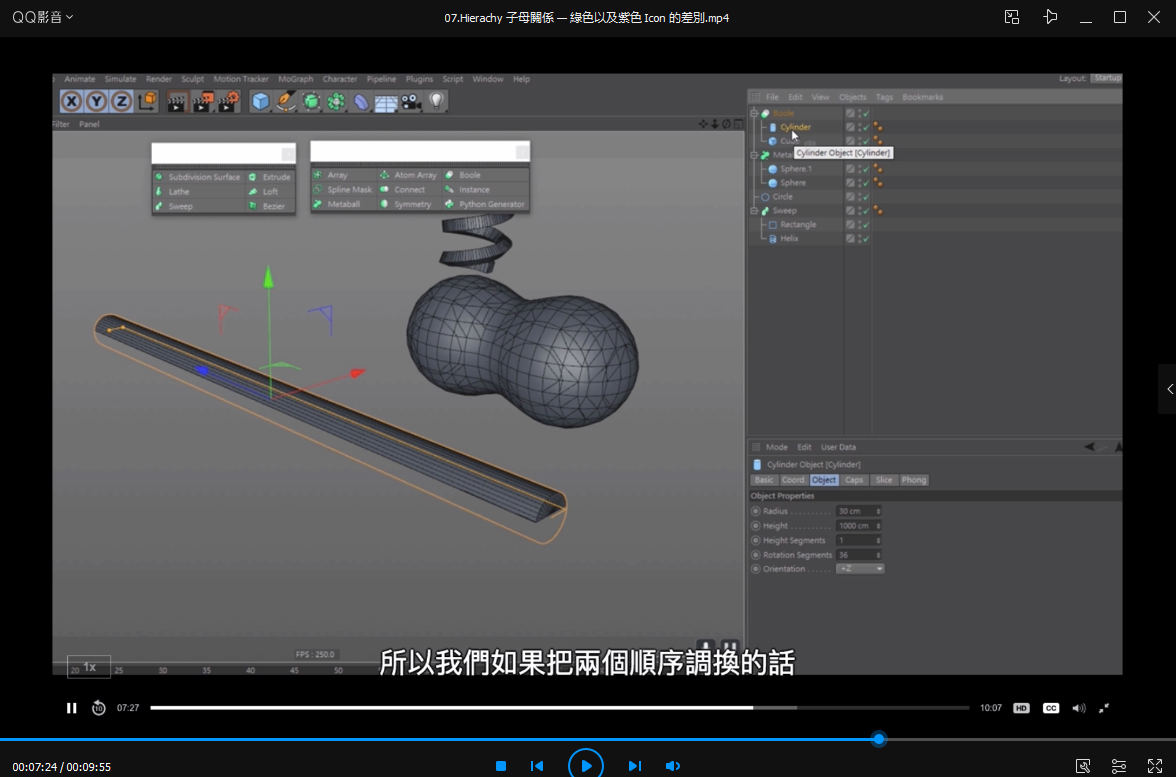Pin the player window on top
Screen dimensions: 1176x777
[x=1050, y=17]
